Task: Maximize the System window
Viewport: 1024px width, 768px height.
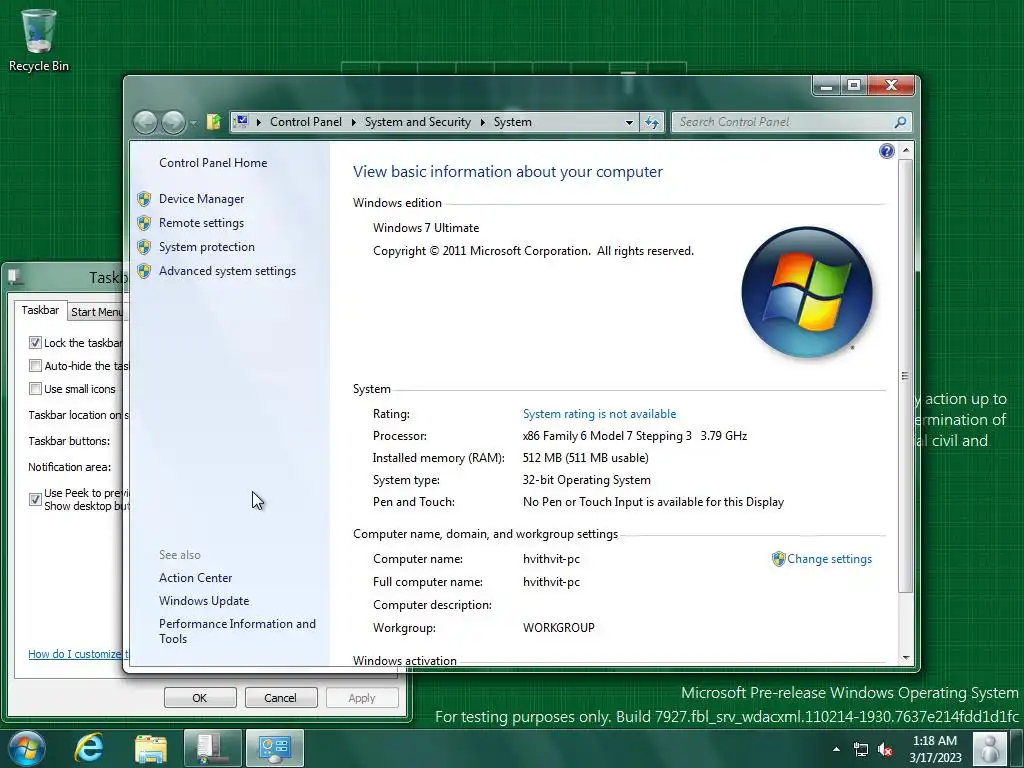Action: click(854, 85)
